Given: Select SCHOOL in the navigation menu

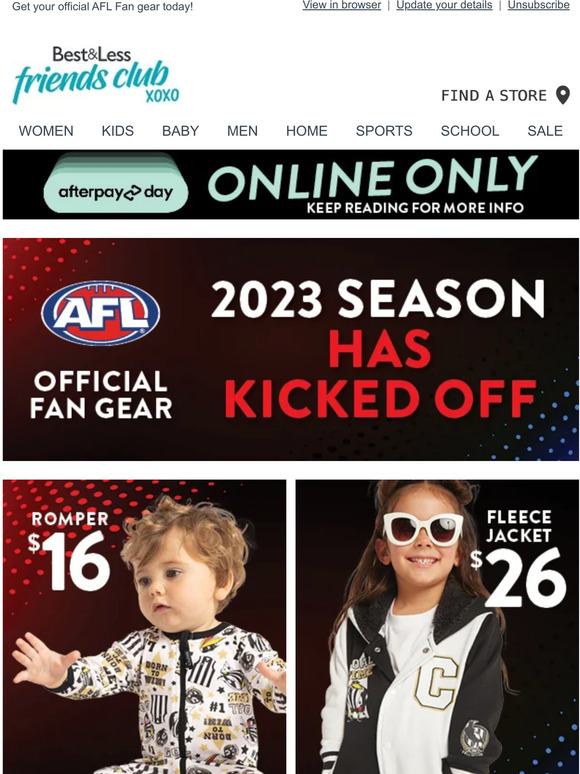Looking at the screenshot, I should pyautogui.click(x=470, y=131).
